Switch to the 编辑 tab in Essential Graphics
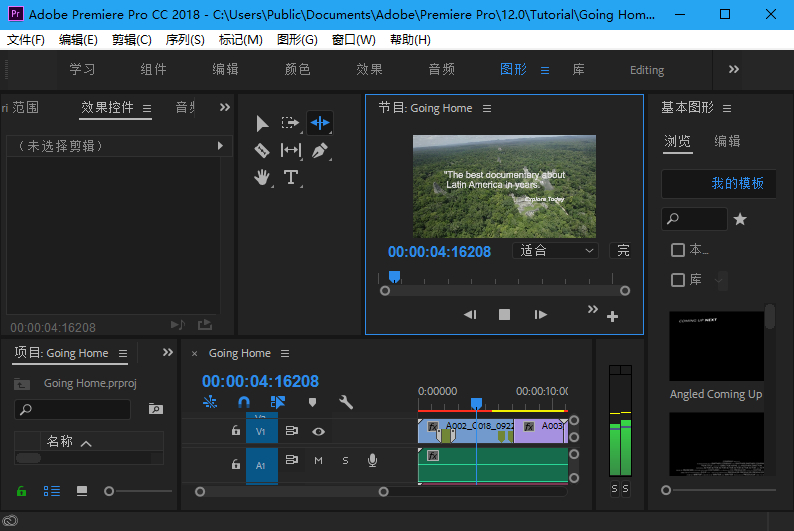 point(727,141)
